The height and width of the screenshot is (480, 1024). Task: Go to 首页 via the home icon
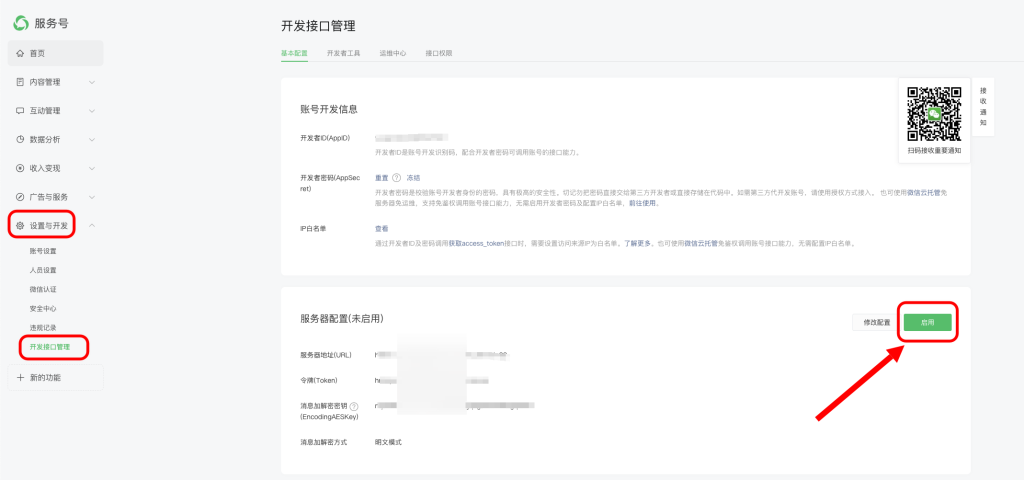20,53
